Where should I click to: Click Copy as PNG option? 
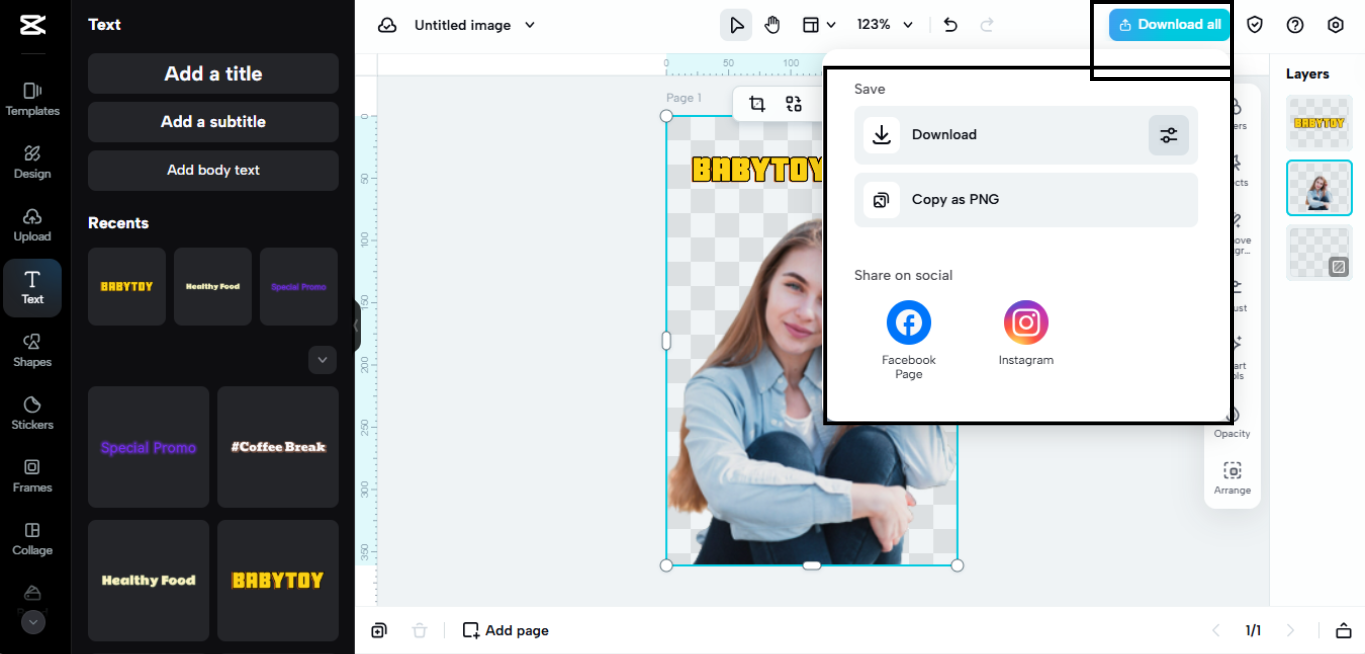[x=1026, y=200]
